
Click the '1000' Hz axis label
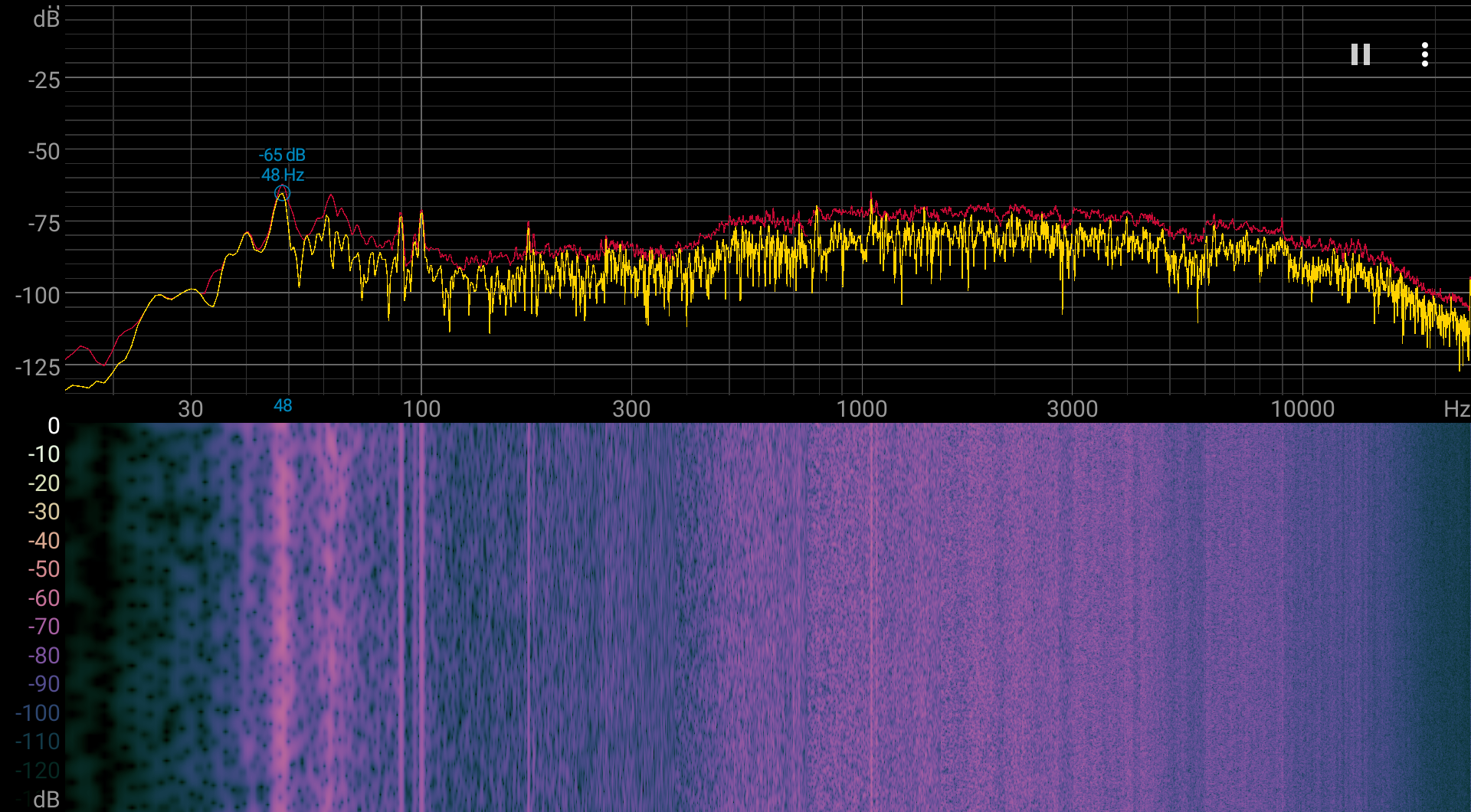click(862, 408)
